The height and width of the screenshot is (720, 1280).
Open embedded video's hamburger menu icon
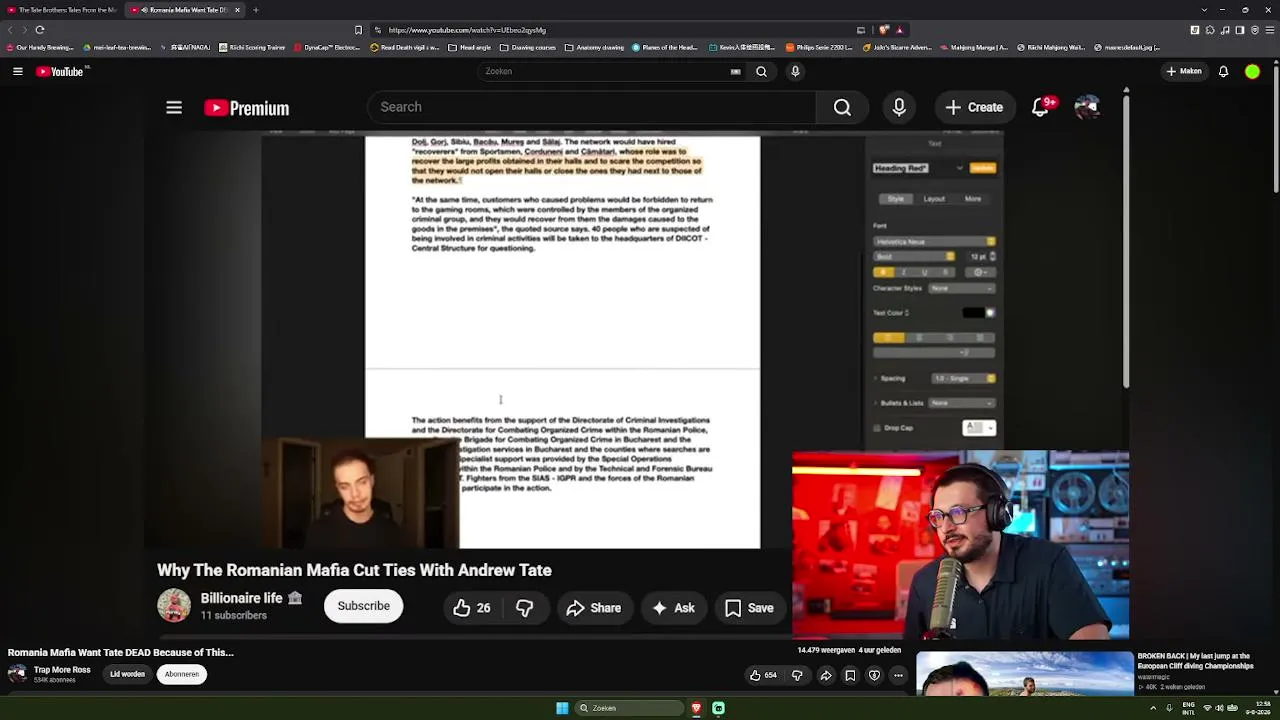click(174, 107)
